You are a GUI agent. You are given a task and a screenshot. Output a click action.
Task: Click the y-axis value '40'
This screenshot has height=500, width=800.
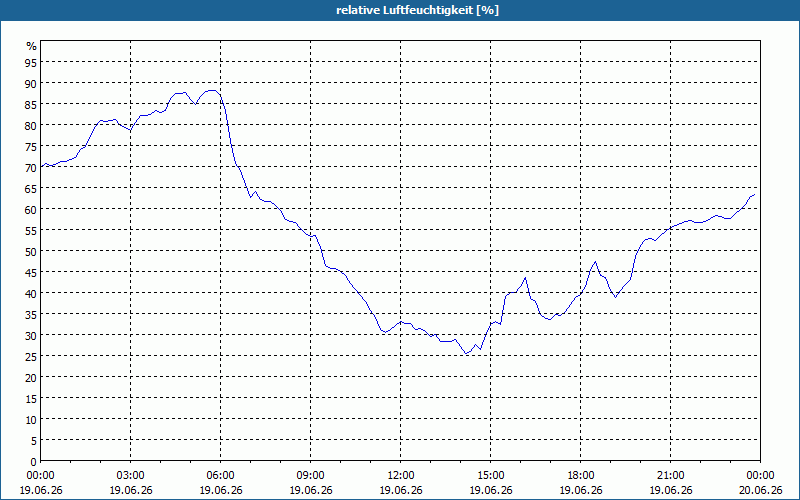click(31, 293)
